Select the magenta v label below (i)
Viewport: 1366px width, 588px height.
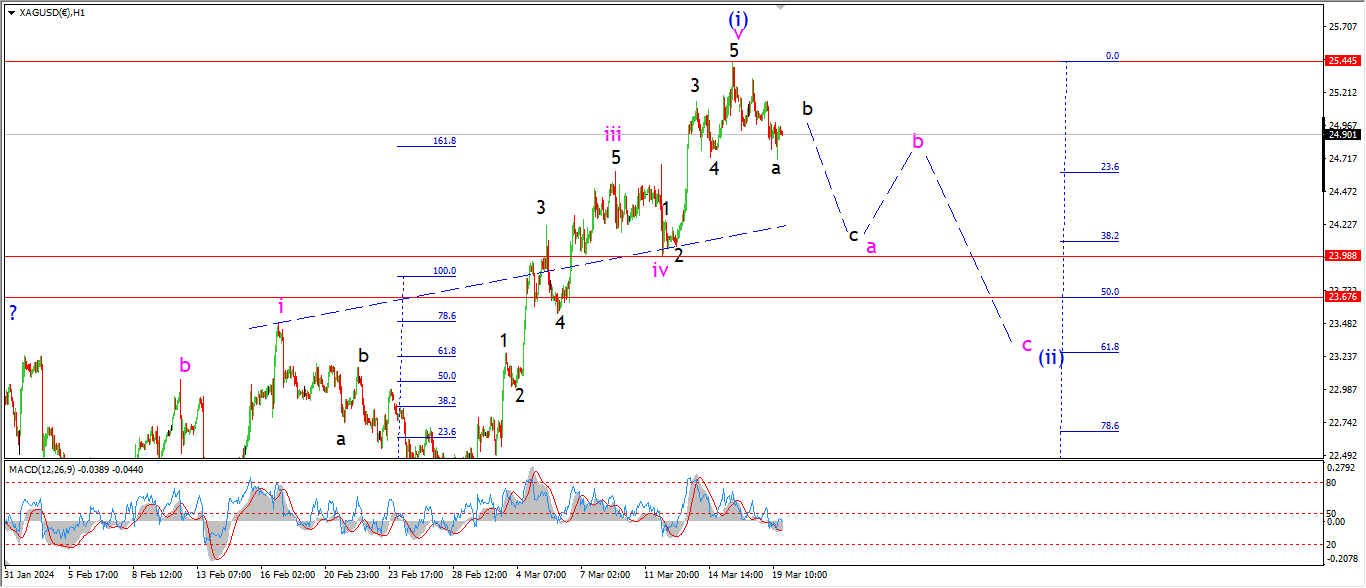[738, 35]
